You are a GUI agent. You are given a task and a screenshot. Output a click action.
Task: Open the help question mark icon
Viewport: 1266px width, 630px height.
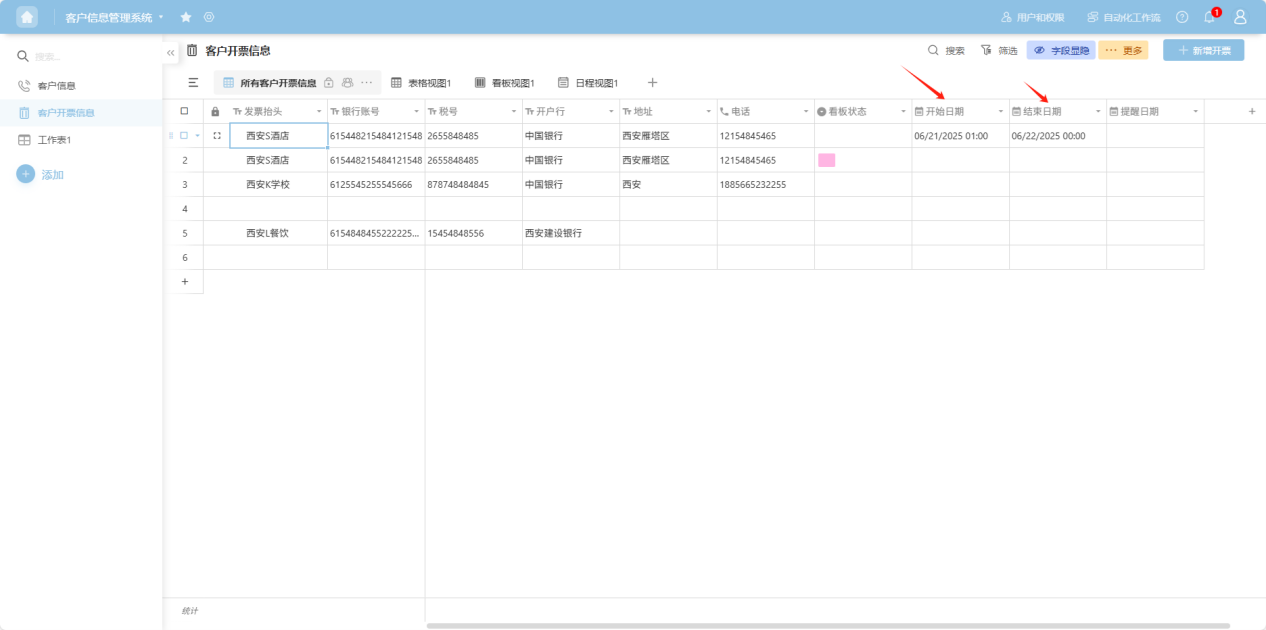point(1182,17)
